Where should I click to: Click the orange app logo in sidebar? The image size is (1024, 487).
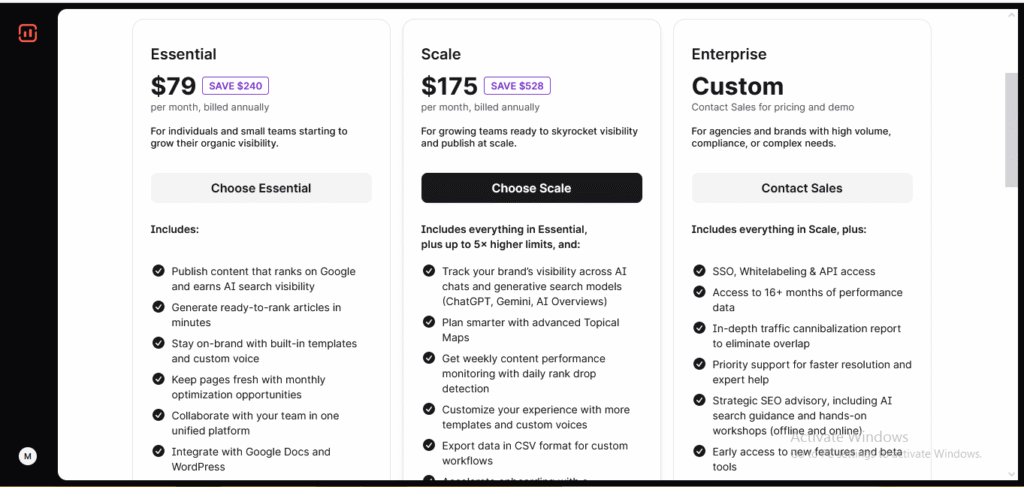(27, 33)
